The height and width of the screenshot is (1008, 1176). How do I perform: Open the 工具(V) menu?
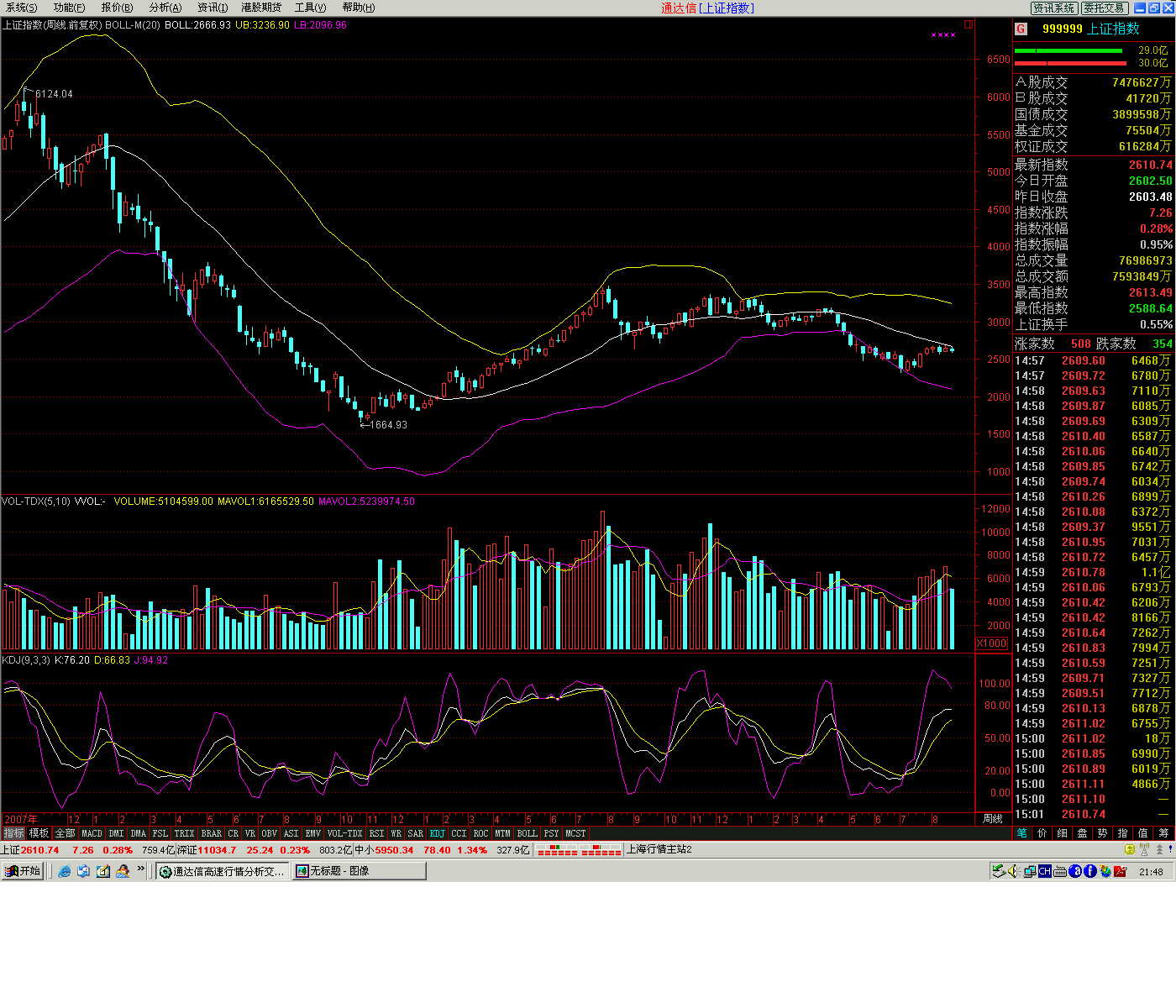[310, 8]
